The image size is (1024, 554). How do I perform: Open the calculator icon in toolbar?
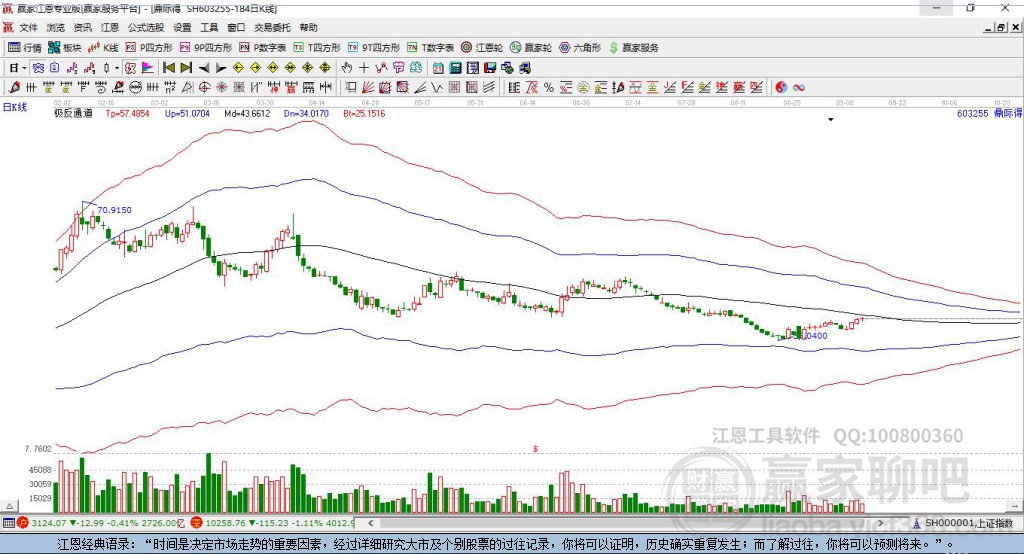(455, 68)
